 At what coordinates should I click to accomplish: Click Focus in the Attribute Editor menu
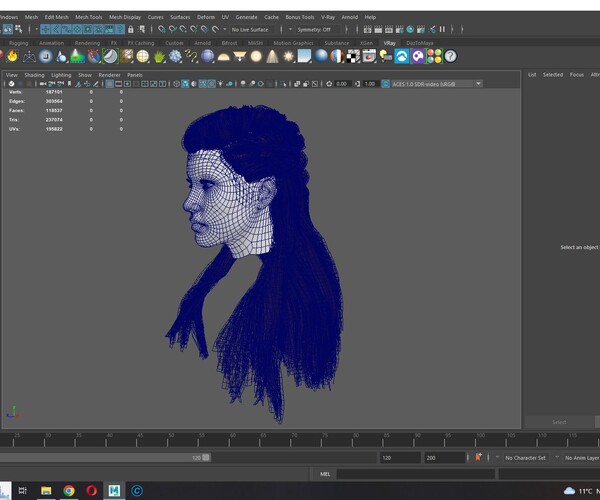[577, 75]
